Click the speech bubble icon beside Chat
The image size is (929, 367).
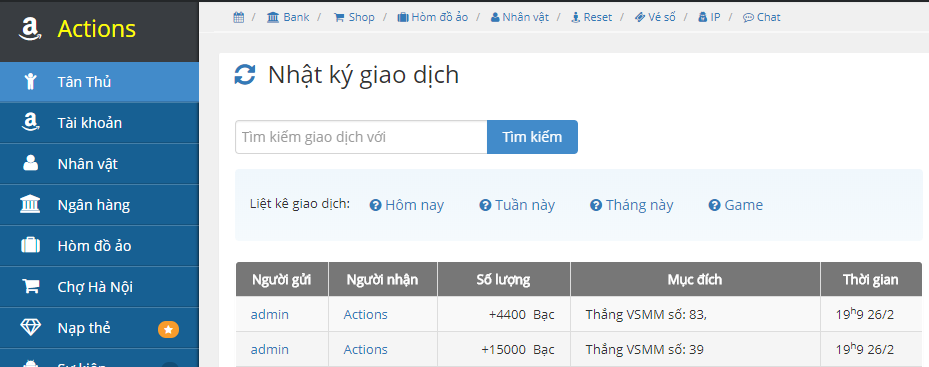point(749,17)
